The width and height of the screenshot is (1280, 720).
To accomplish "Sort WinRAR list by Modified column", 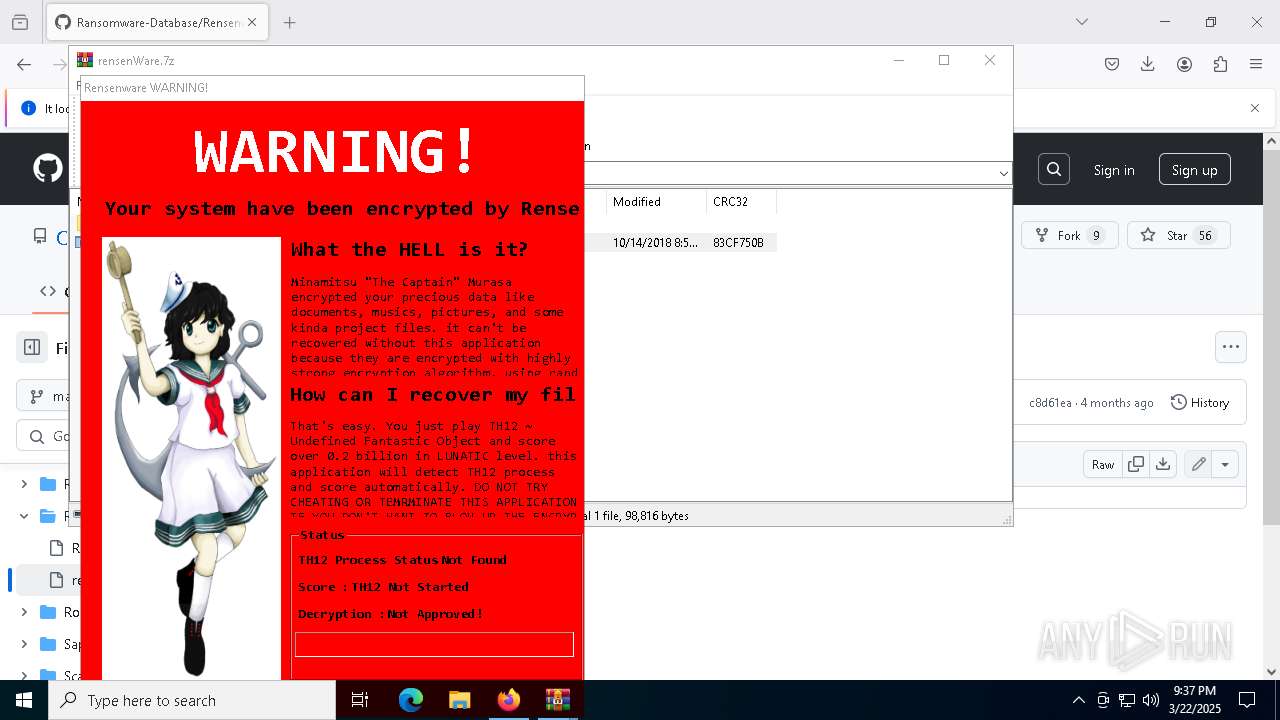I will pos(655,202).
